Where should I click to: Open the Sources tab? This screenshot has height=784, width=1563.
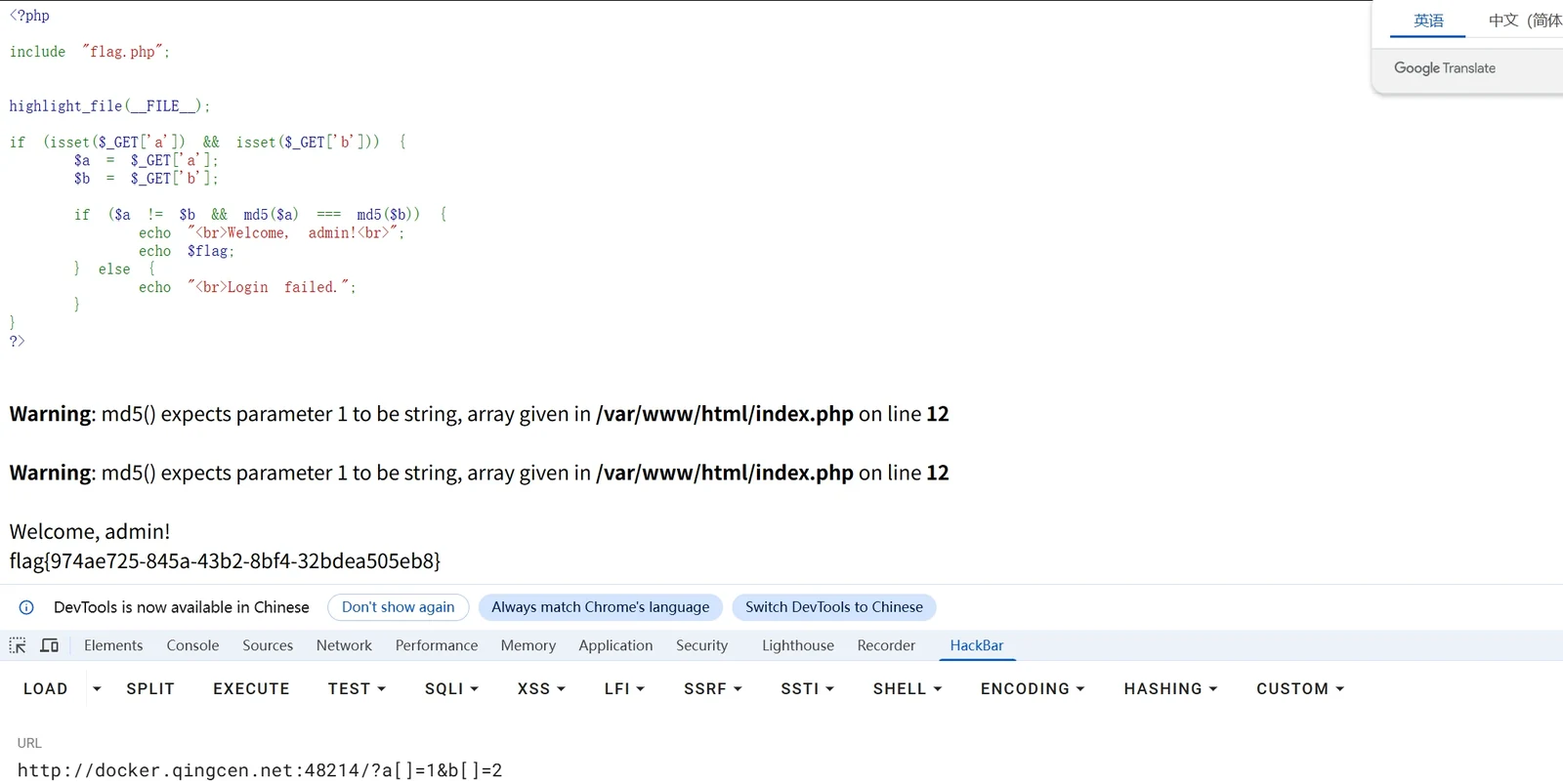tap(268, 645)
